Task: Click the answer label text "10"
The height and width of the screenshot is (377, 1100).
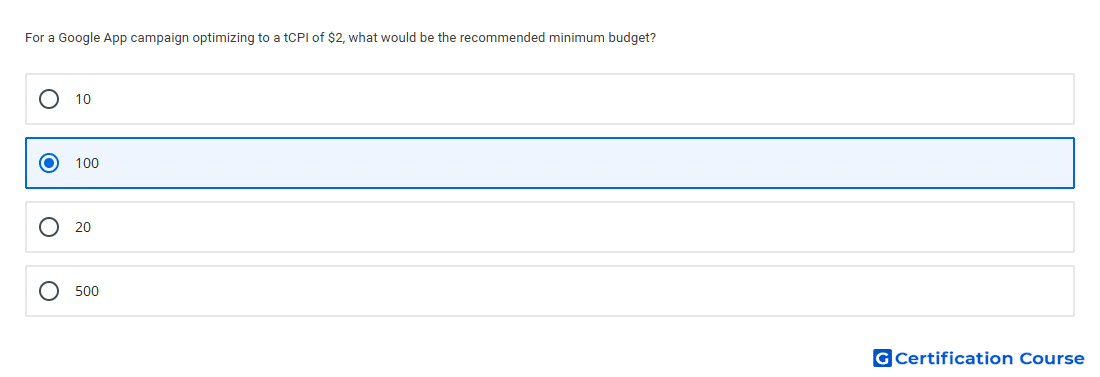Action: [x=83, y=99]
